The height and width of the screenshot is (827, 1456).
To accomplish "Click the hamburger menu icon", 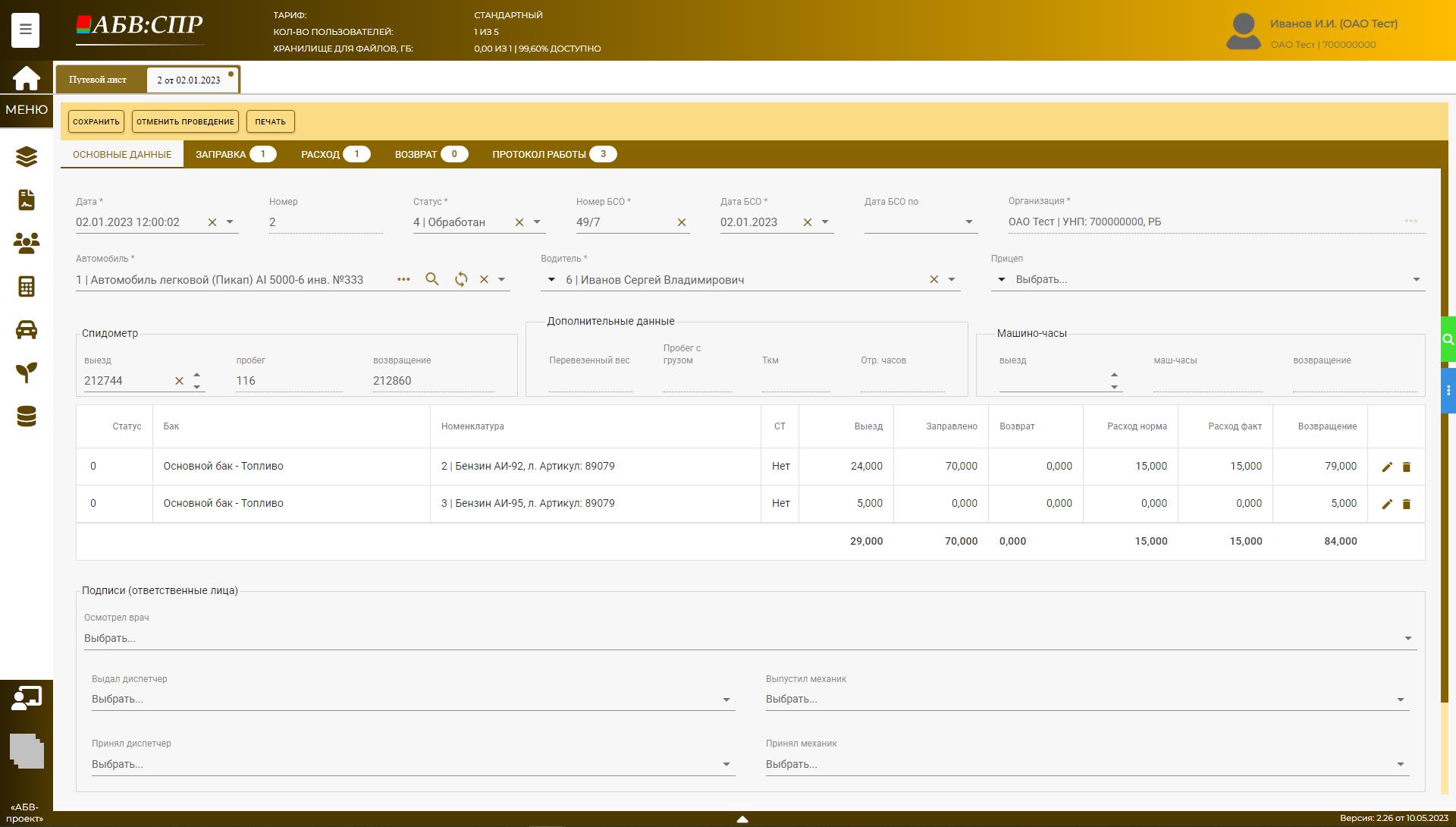I will 25,30.
